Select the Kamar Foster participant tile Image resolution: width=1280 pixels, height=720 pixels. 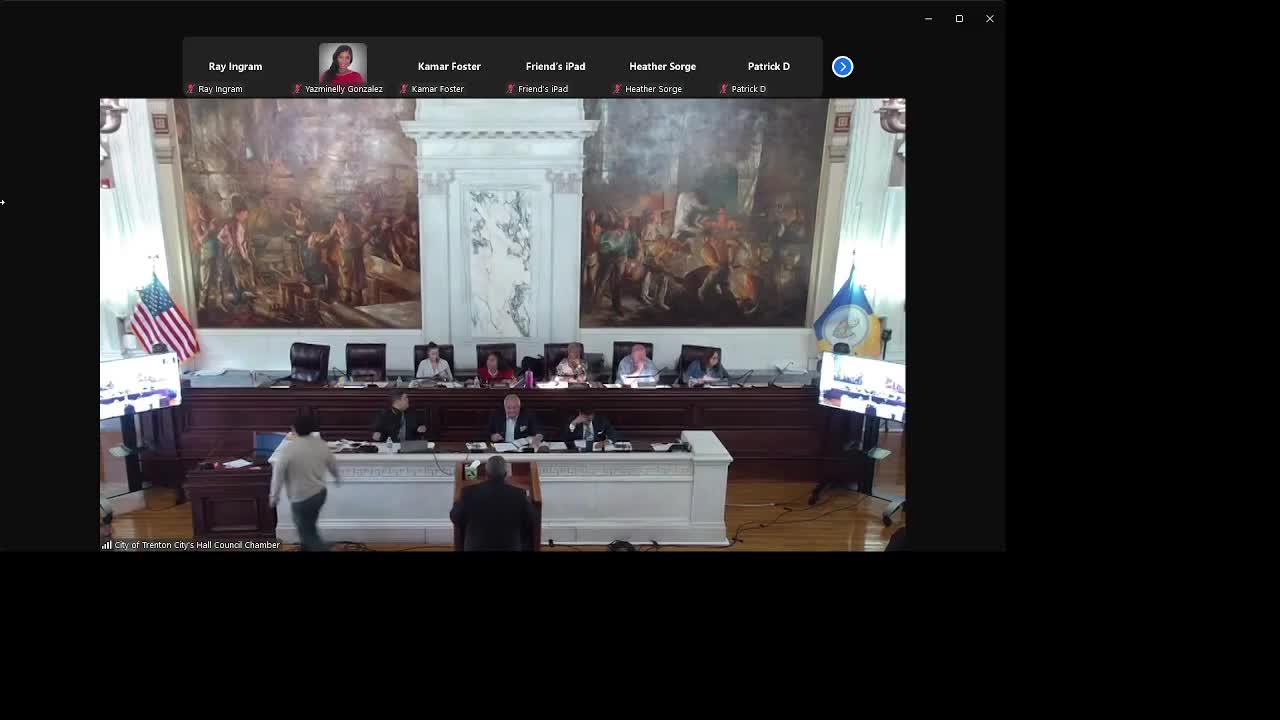point(449,66)
